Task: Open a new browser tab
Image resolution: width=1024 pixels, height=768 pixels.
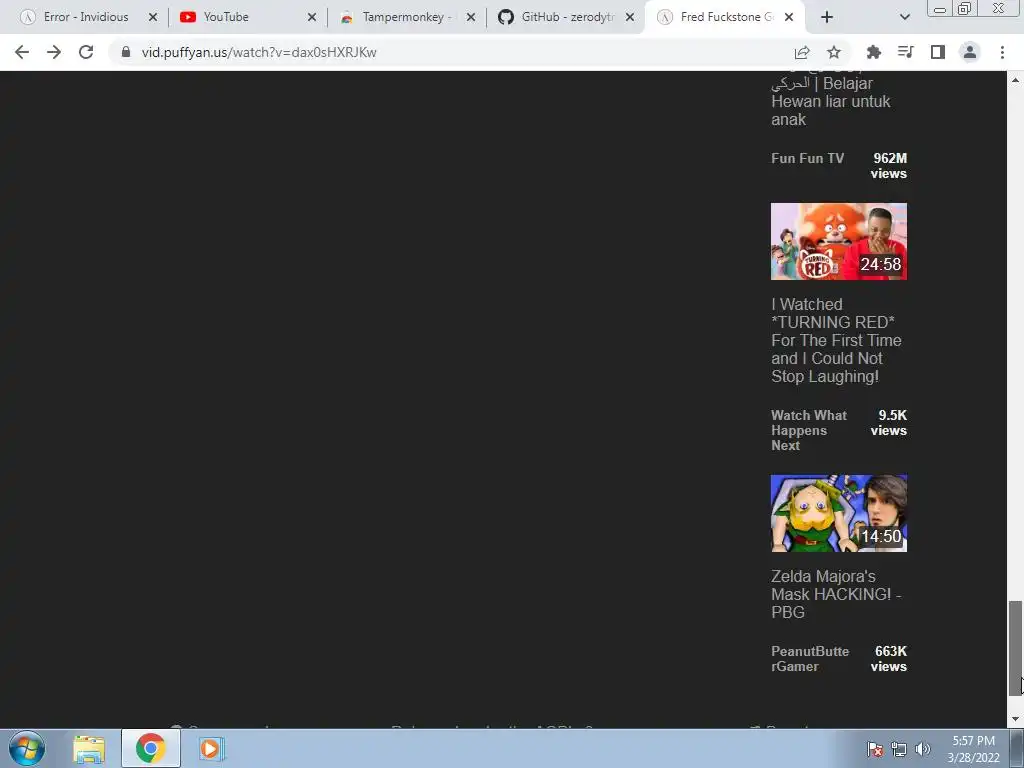Action: tap(827, 17)
